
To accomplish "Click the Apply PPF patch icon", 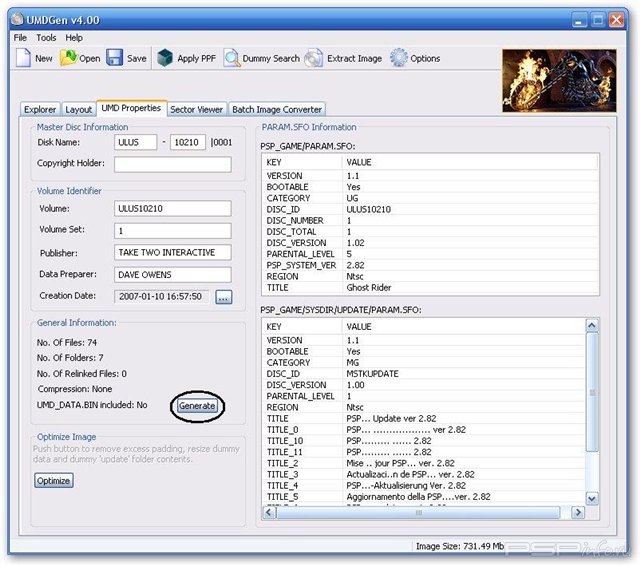I will point(165,58).
